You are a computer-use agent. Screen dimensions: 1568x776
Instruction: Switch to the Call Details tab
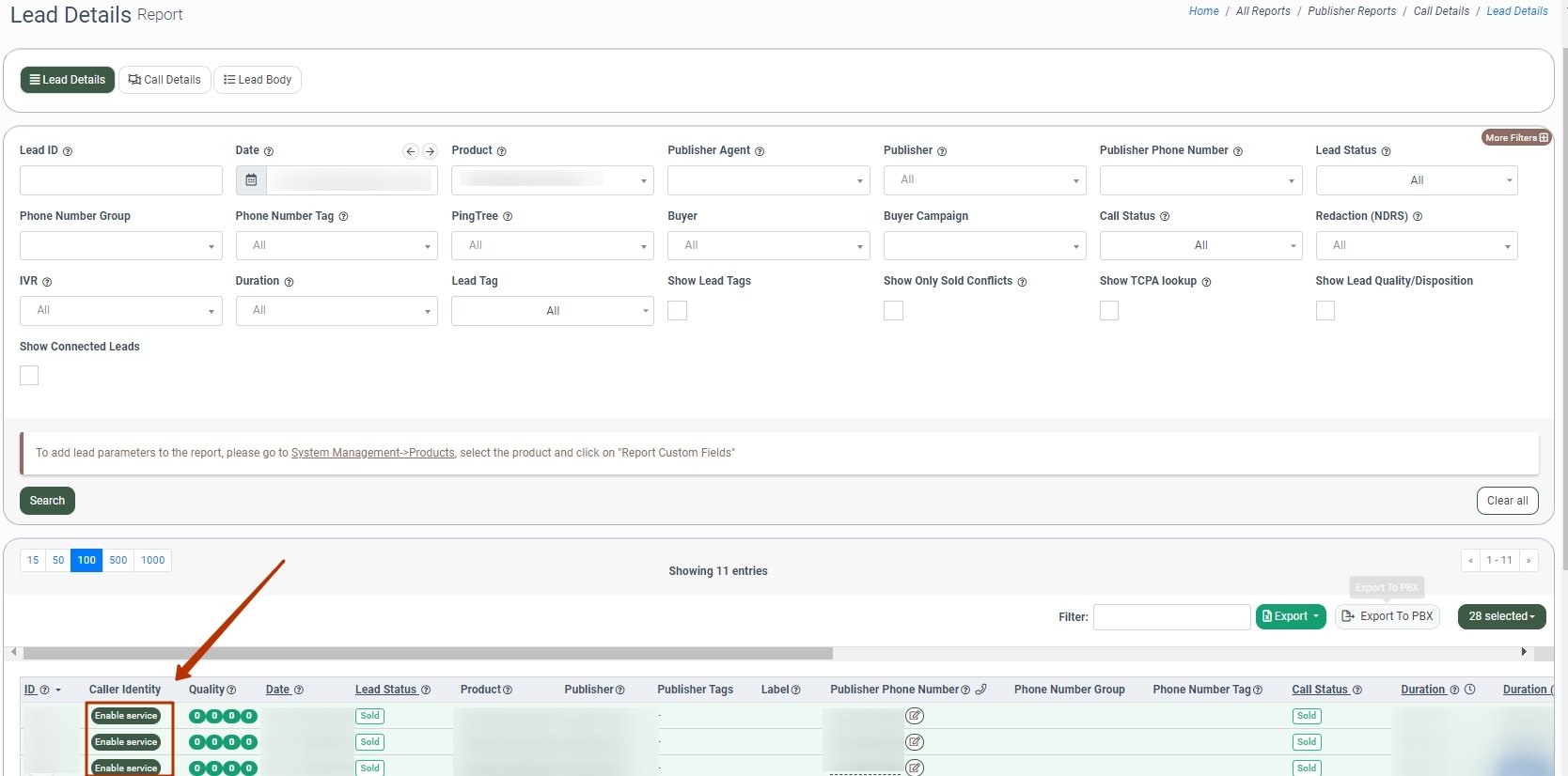[x=165, y=80]
